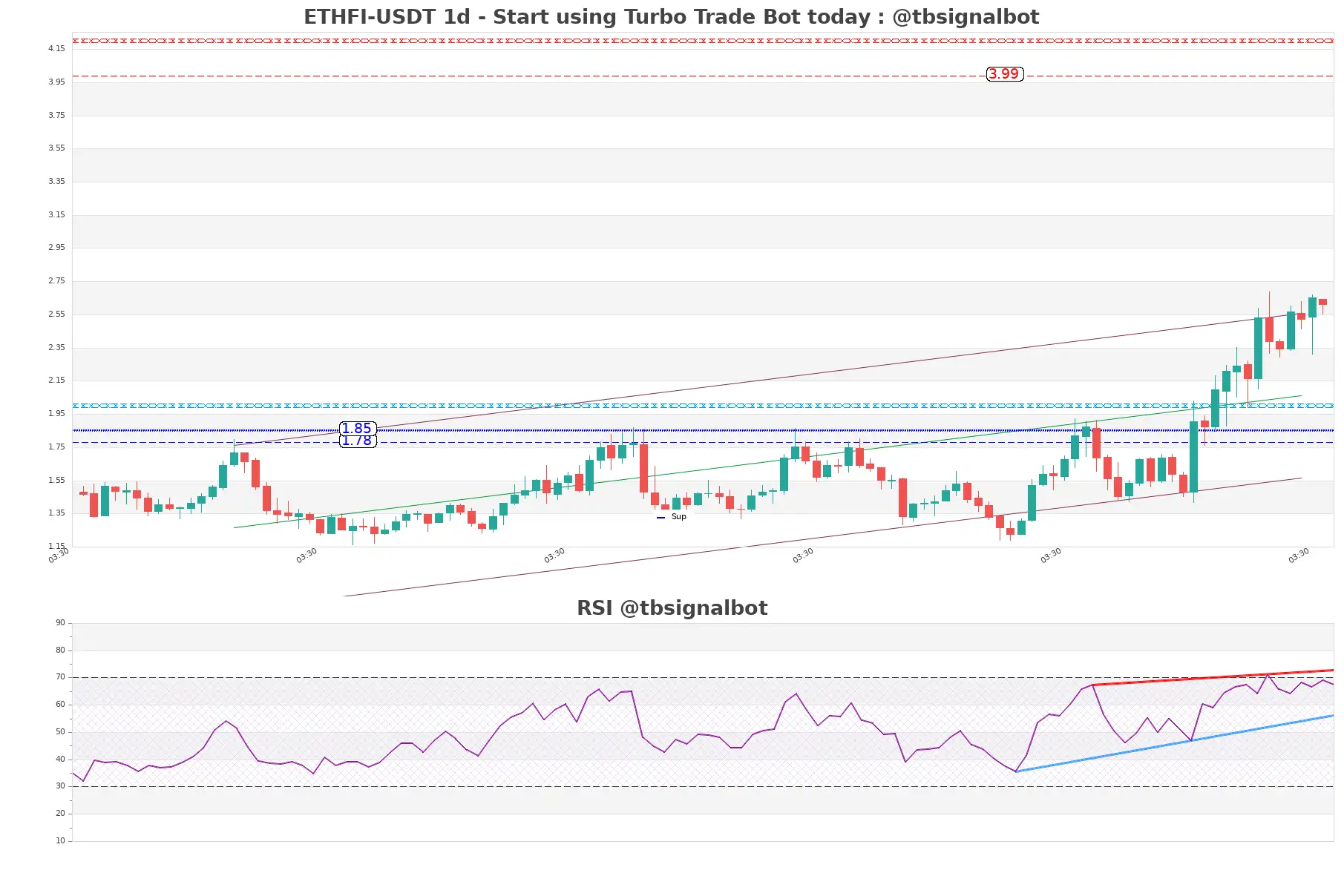Click the latest red candlestick at chart end

1322,303
